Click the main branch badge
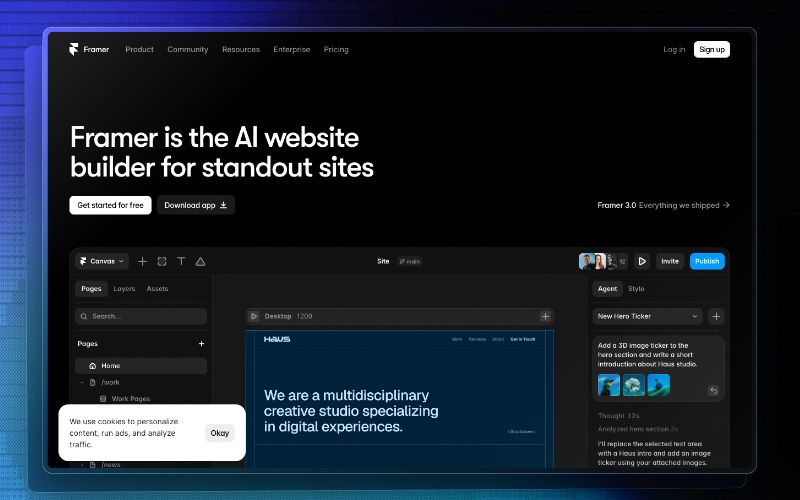This screenshot has width=800, height=500. (410, 261)
